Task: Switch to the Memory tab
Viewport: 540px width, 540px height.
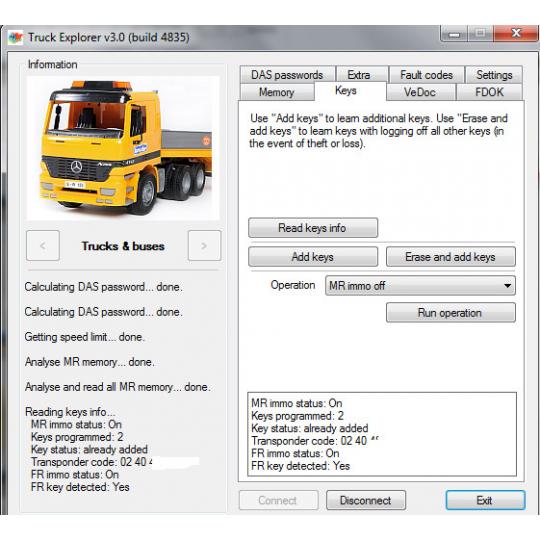Action: click(x=277, y=92)
